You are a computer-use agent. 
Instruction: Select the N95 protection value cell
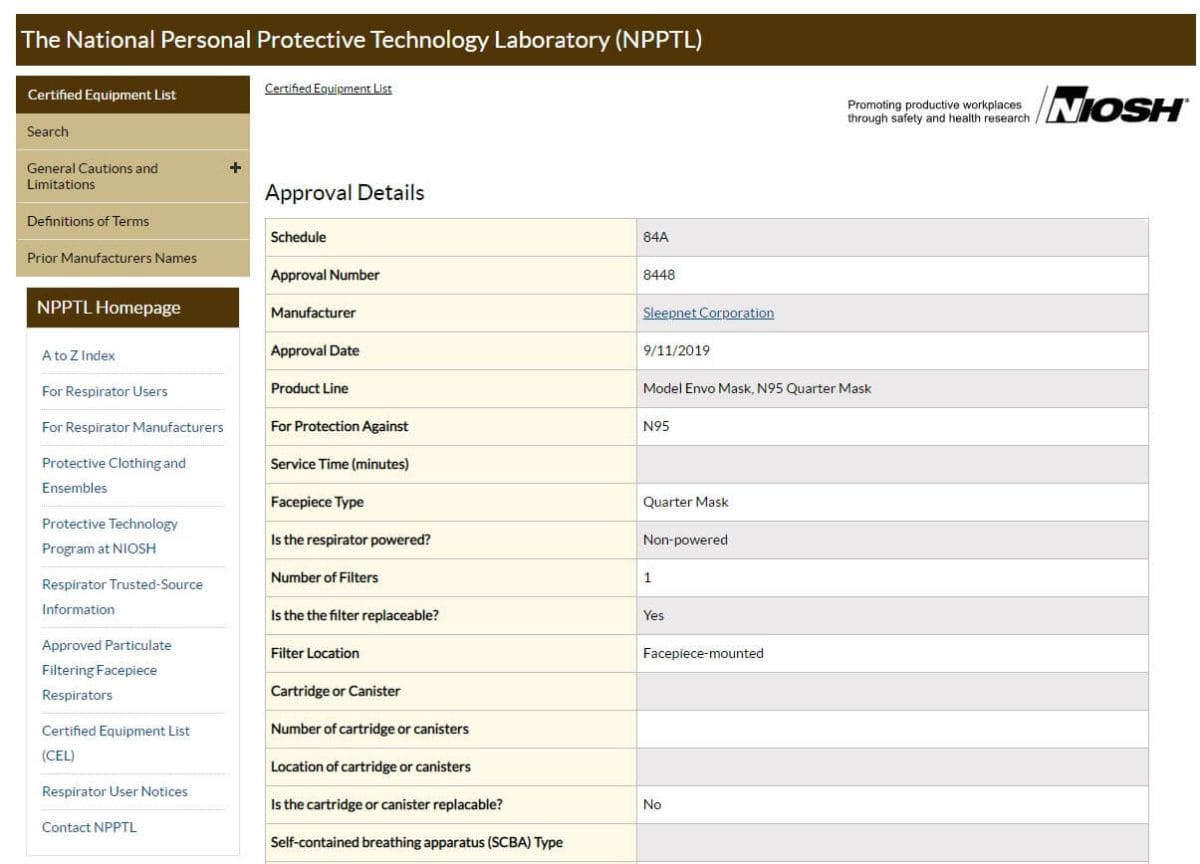click(x=892, y=427)
